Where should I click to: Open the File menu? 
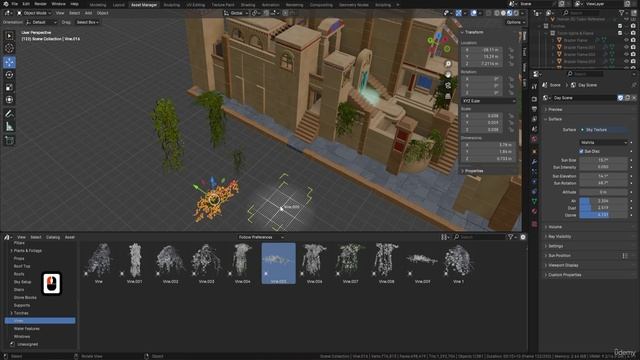(x=14, y=4)
